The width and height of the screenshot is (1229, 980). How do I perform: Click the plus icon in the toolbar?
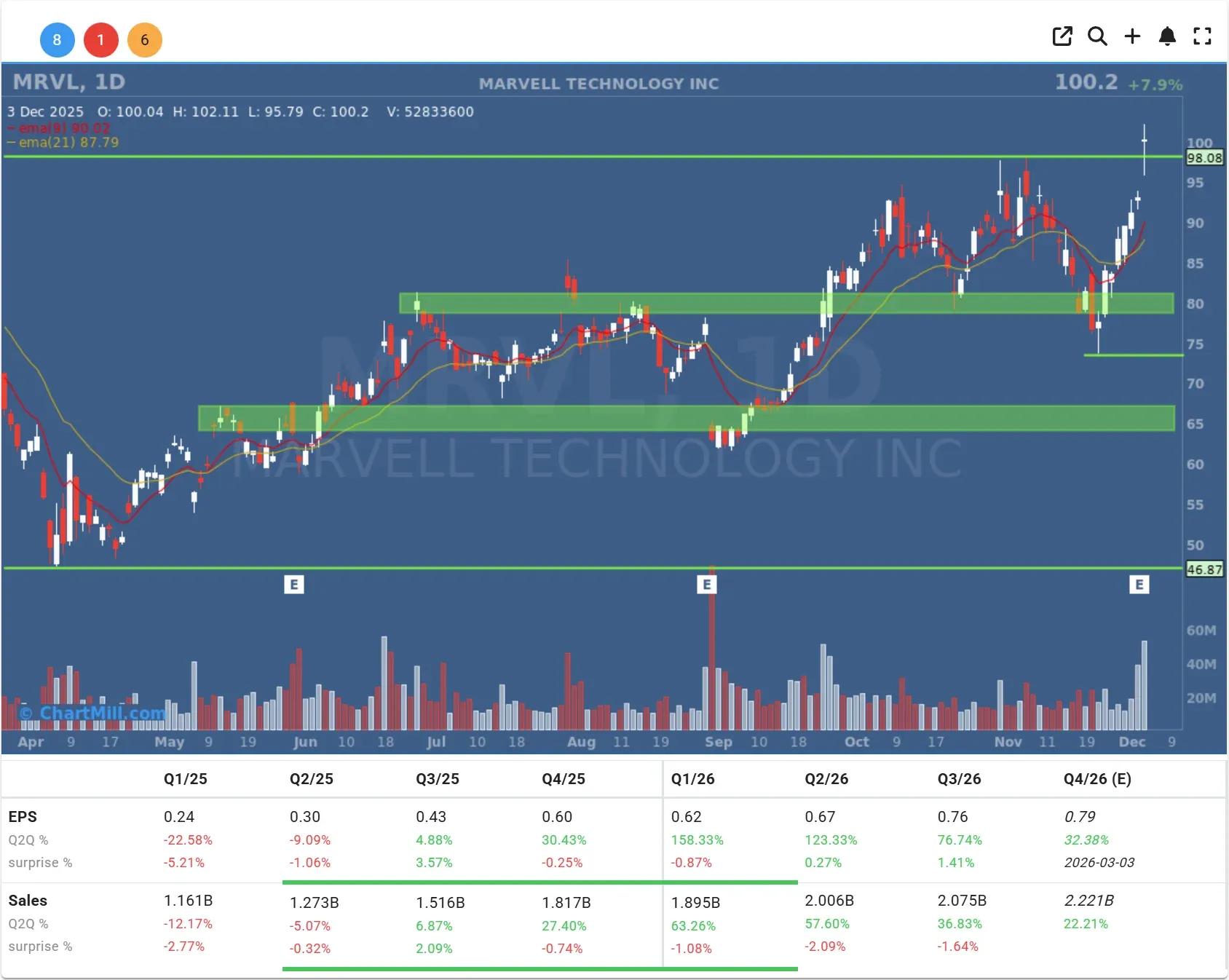coord(1132,36)
